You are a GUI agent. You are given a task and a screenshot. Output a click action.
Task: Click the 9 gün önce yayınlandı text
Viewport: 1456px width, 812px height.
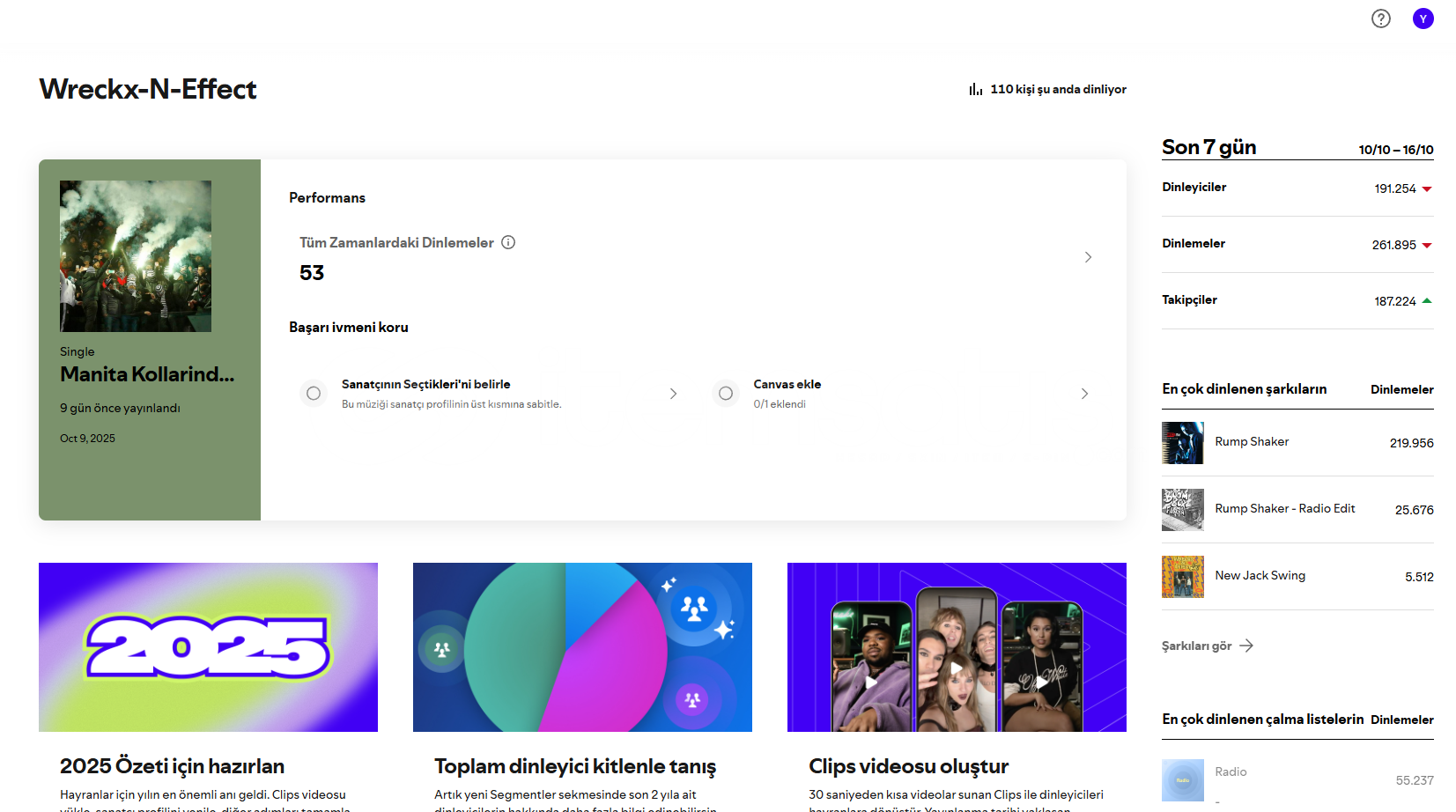pos(120,408)
